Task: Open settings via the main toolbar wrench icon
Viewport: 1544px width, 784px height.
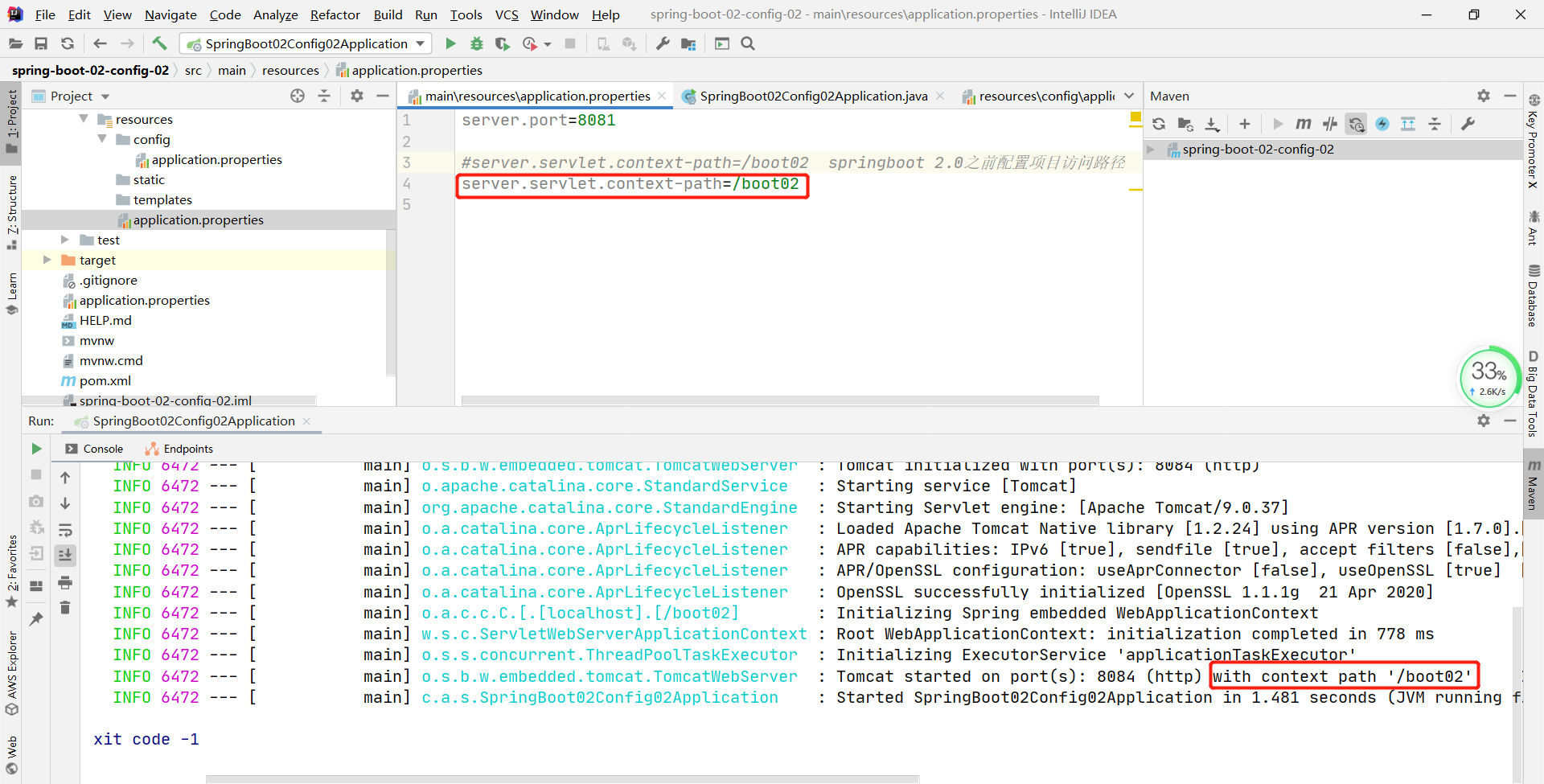Action: (x=663, y=43)
